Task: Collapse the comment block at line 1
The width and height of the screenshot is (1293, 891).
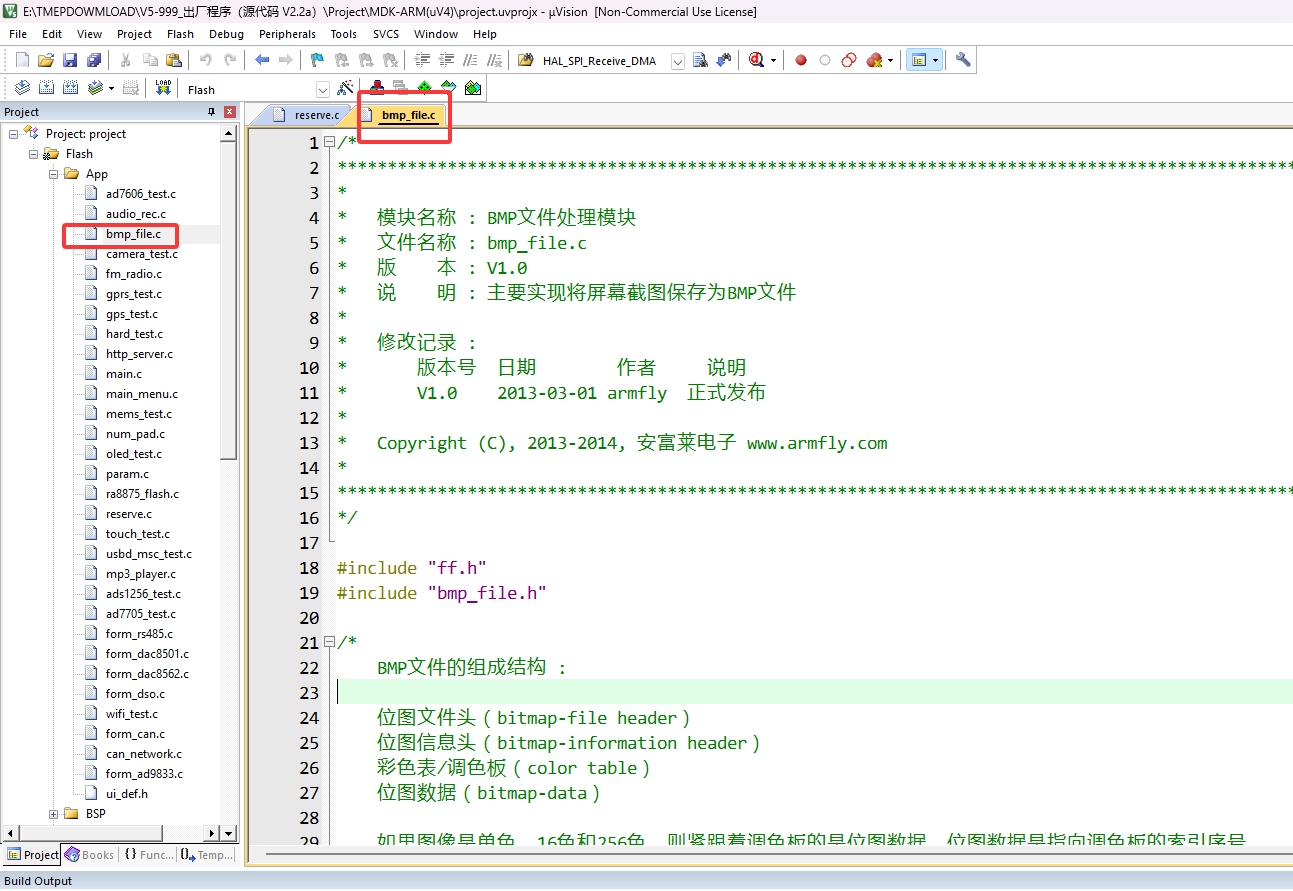Action: coord(329,143)
